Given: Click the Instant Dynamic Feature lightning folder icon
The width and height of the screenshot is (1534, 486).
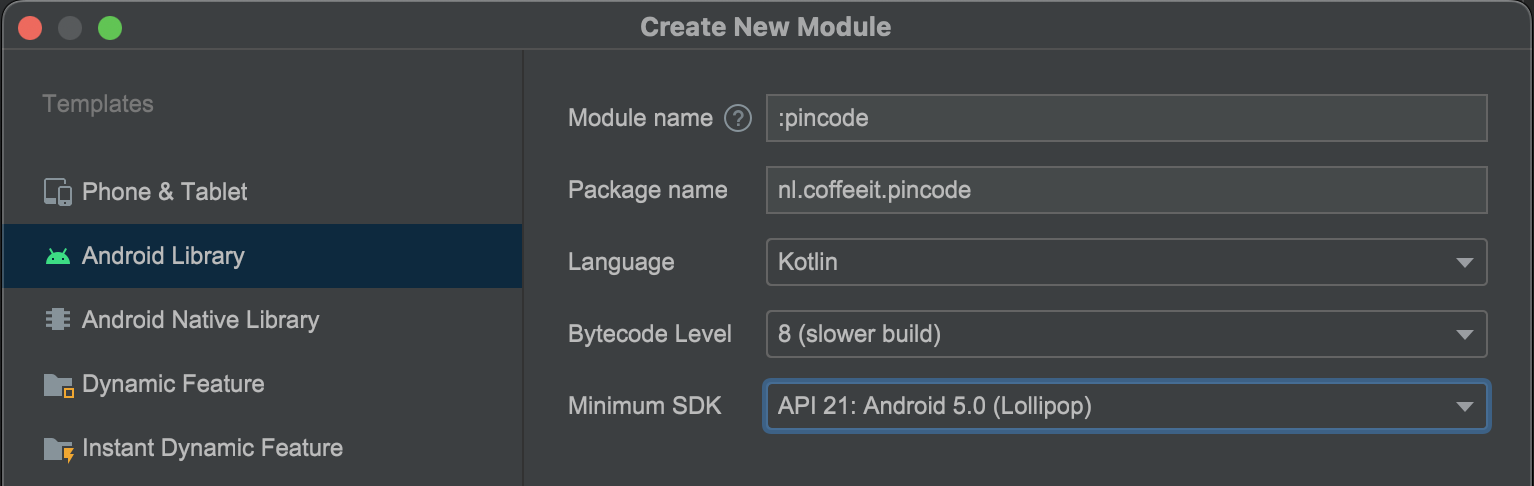Looking at the screenshot, I should (x=59, y=449).
